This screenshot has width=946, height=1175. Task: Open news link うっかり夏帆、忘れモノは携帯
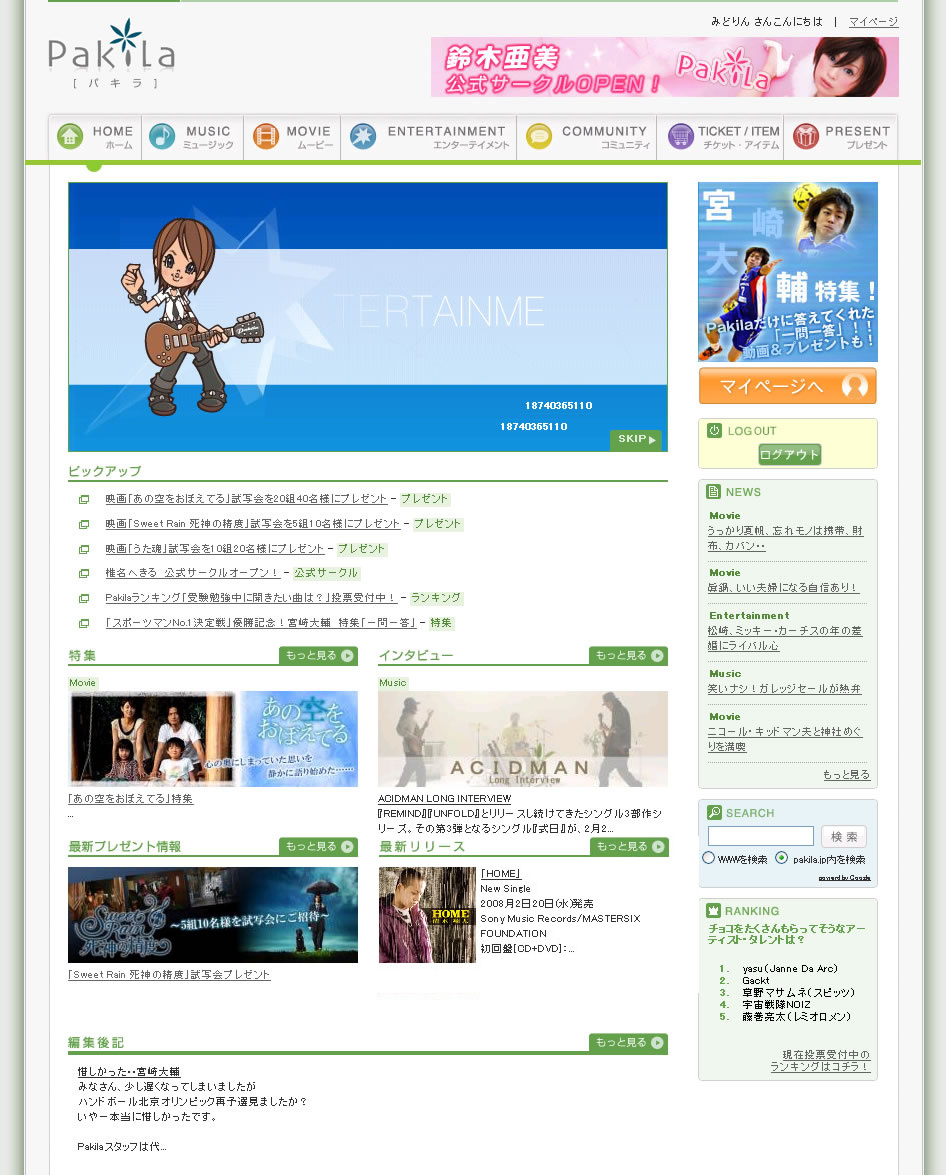[x=785, y=538]
